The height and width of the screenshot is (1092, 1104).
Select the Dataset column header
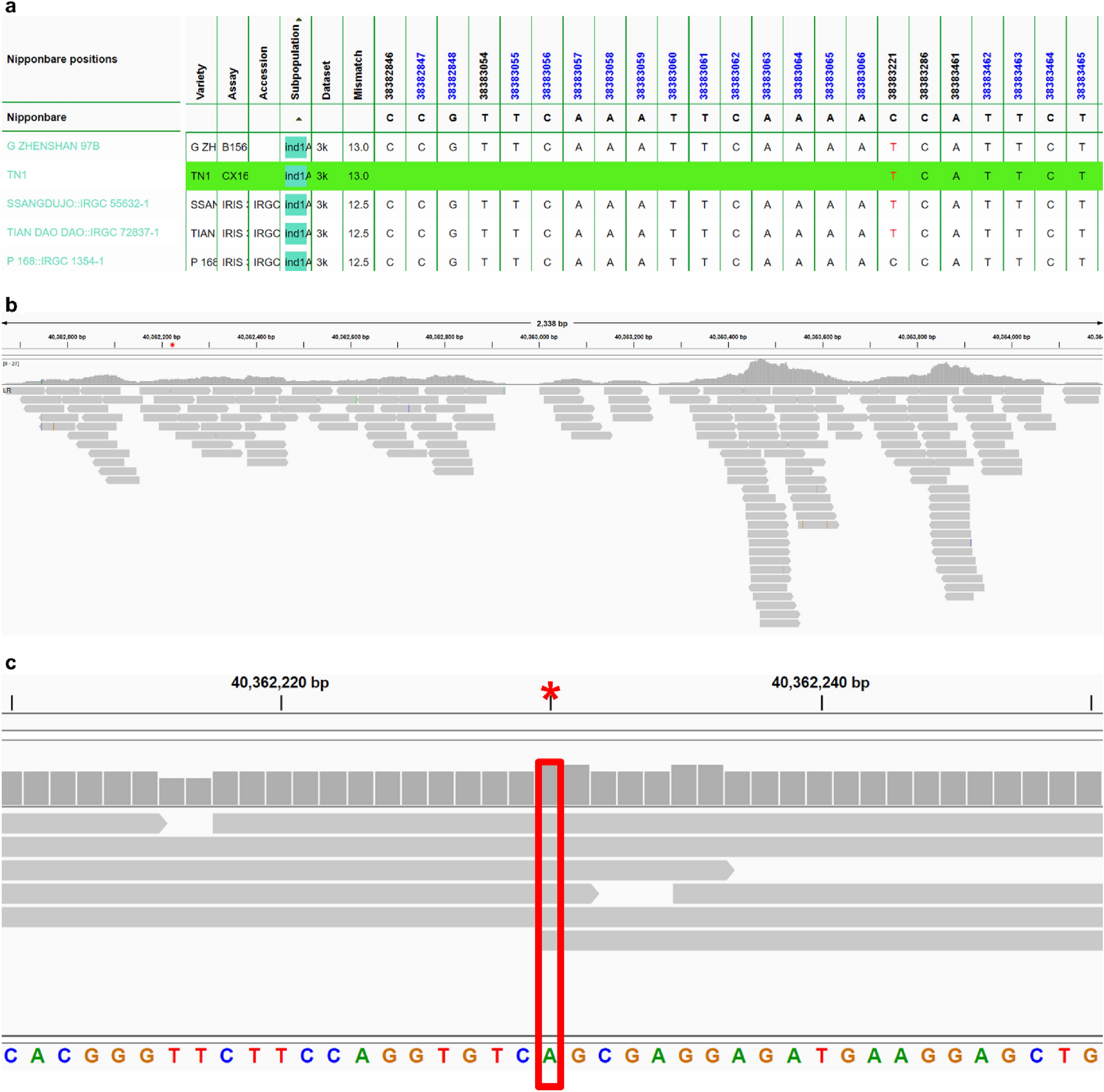(x=326, y=80)
